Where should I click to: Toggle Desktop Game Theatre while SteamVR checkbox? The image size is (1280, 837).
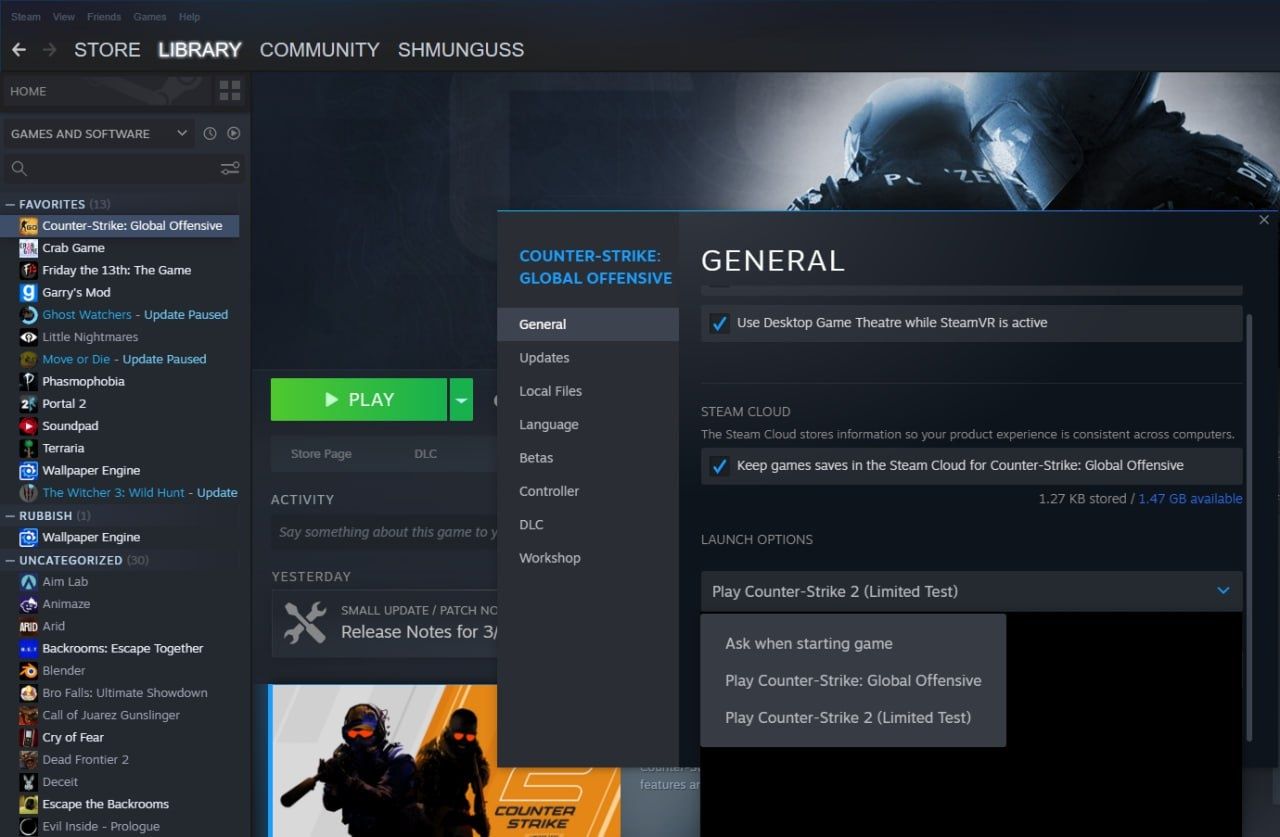(718, 323)
